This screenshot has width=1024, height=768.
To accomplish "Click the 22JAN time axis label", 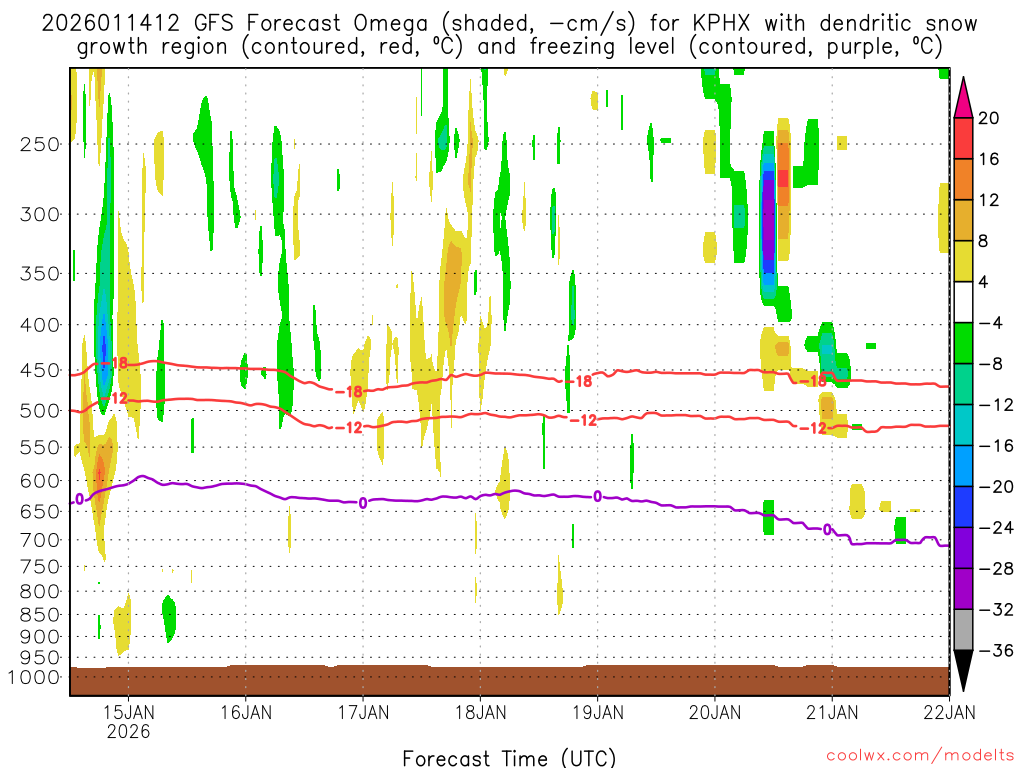I will click(x=950, y=712).
